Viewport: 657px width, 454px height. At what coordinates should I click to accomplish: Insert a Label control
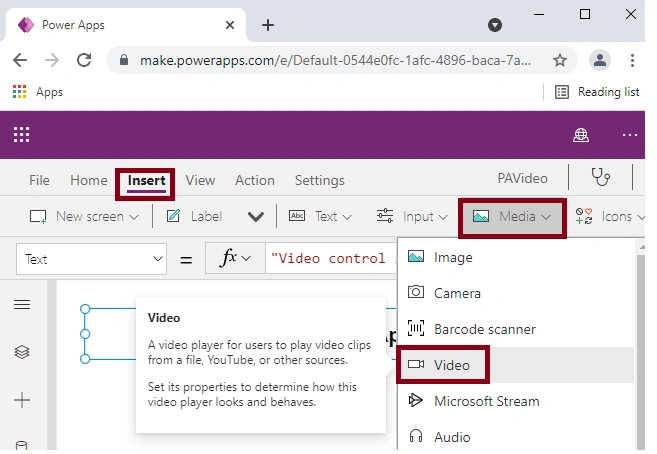tap(194, 217)
